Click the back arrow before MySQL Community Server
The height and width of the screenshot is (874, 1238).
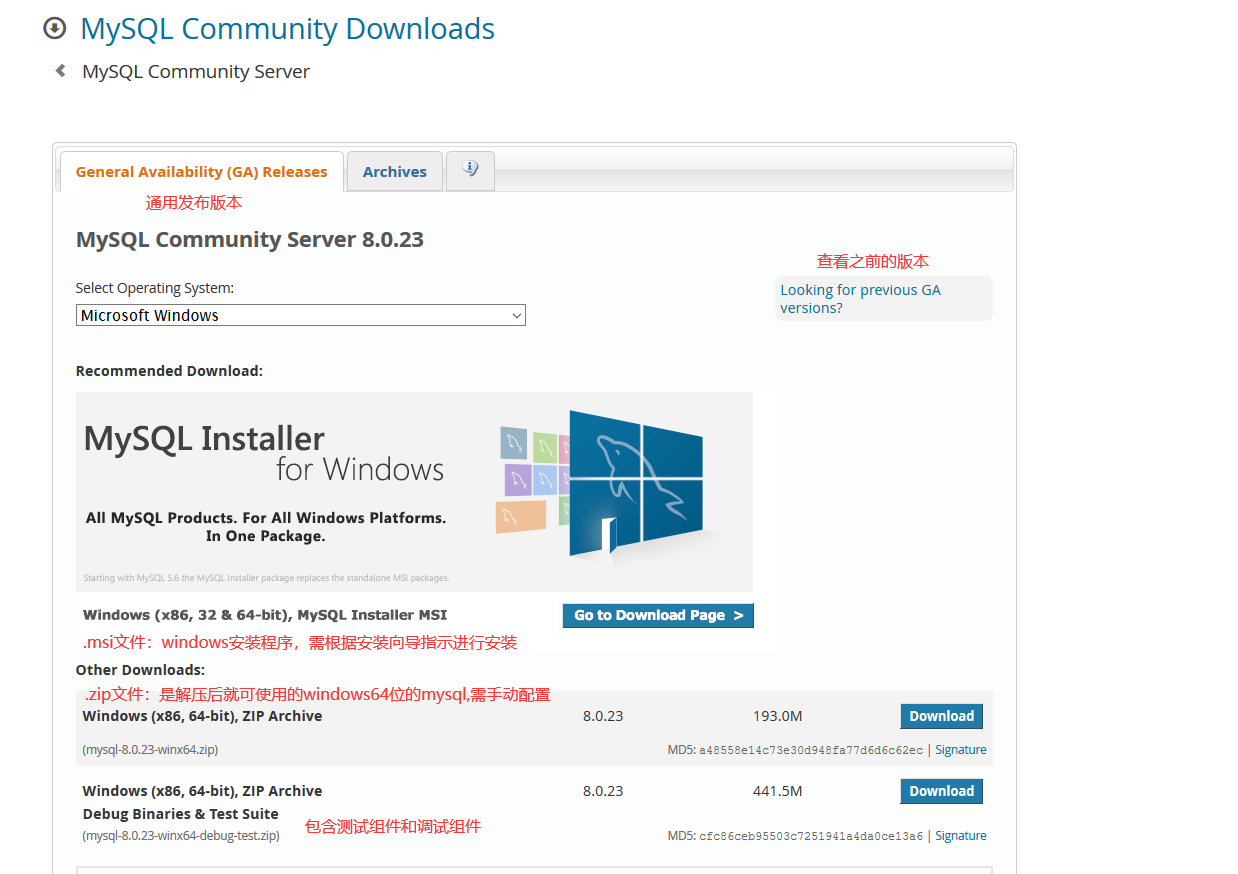click(61, 71)
